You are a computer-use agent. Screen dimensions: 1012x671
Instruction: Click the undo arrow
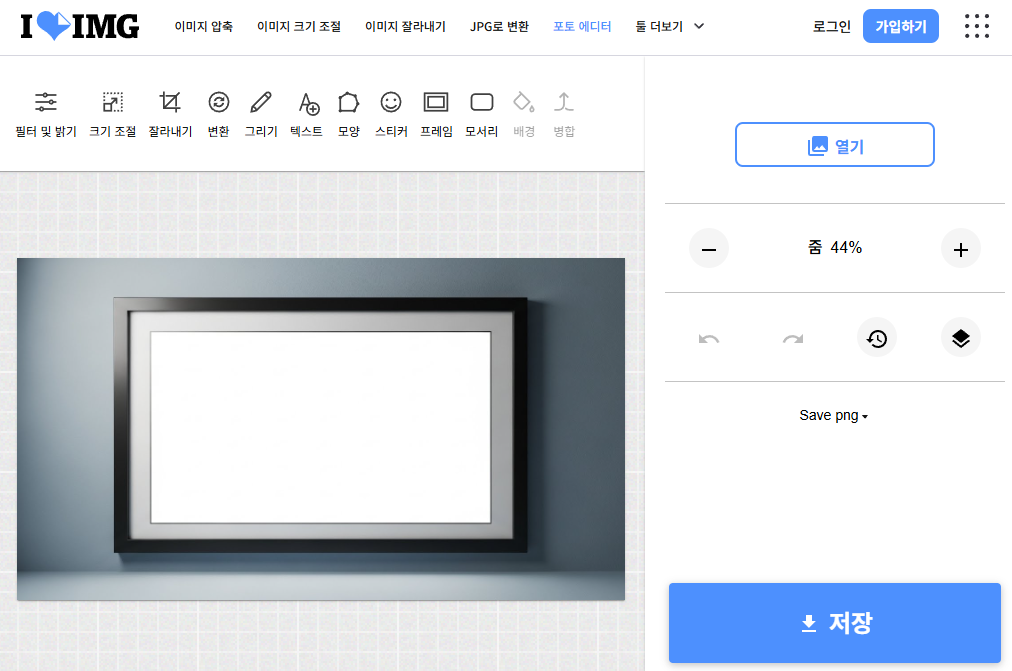[x=709, y=340]
